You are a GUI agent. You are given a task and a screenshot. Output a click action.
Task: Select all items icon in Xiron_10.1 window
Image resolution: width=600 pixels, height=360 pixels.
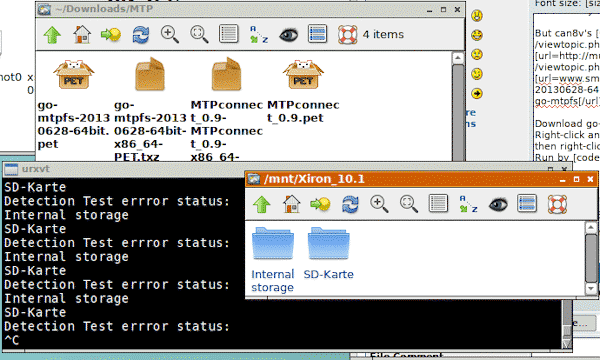(x=527, y=203)
